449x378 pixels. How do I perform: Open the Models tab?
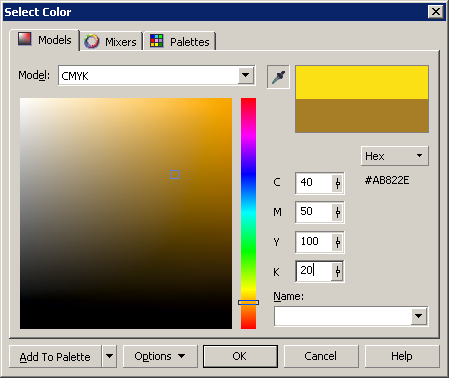pos(45,40)
